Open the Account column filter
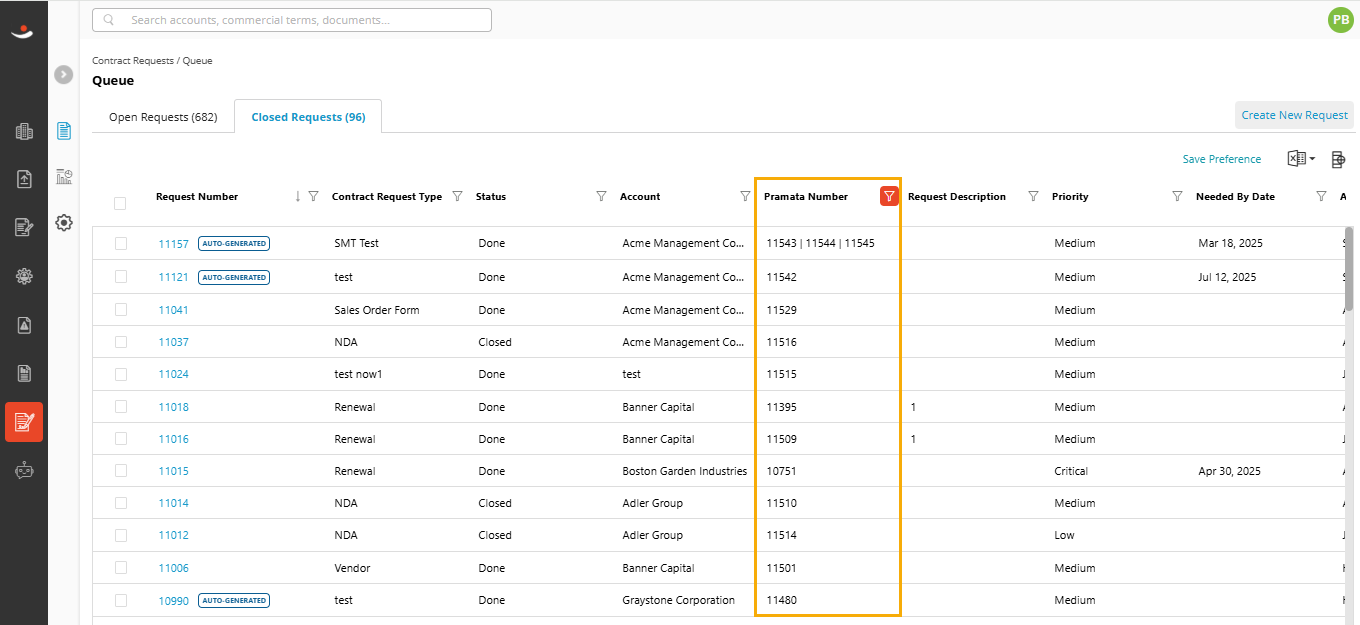The height and width of the screenshot is (625, 1360). pos(745,196)
